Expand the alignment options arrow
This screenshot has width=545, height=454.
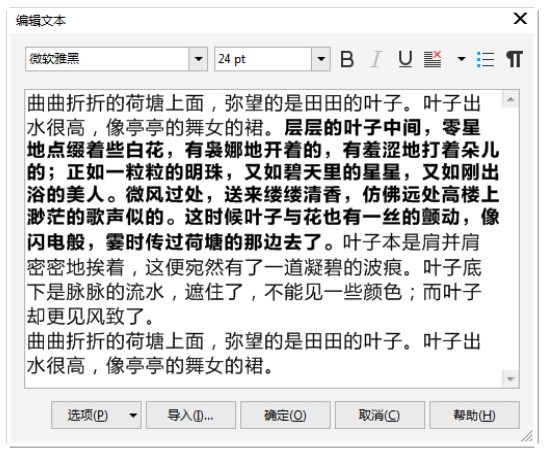pos(461,59)
